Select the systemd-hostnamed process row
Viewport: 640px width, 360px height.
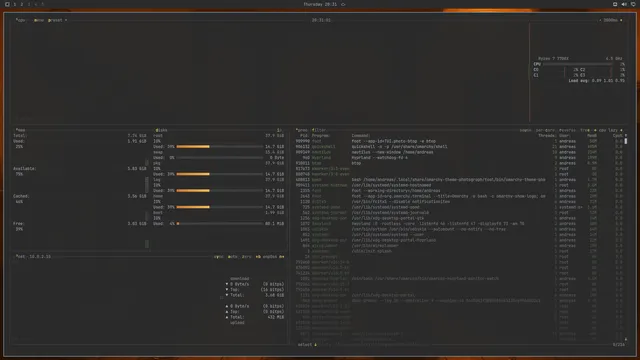[x=459, y=185]
